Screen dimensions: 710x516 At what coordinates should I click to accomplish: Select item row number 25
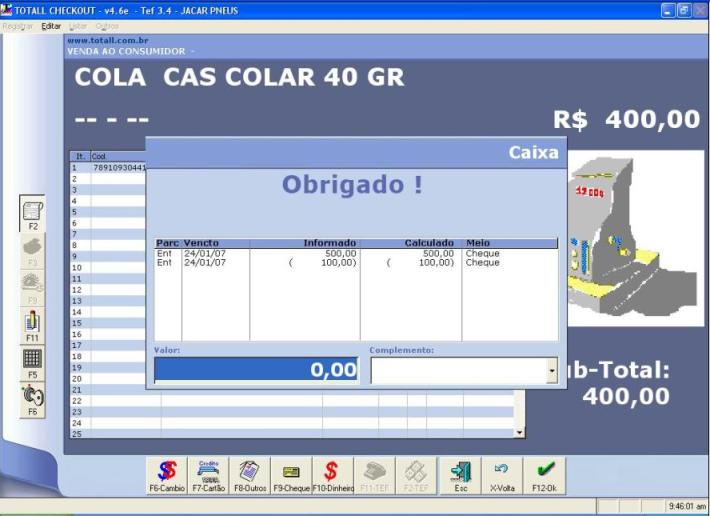pyautogui.click(x=77, y=434)
